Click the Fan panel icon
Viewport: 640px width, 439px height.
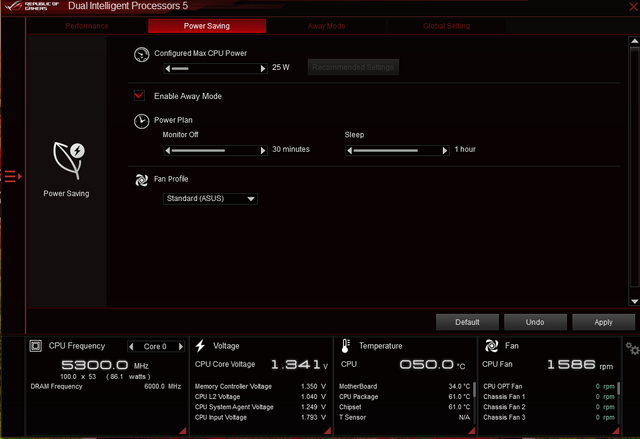click(493, 345)
